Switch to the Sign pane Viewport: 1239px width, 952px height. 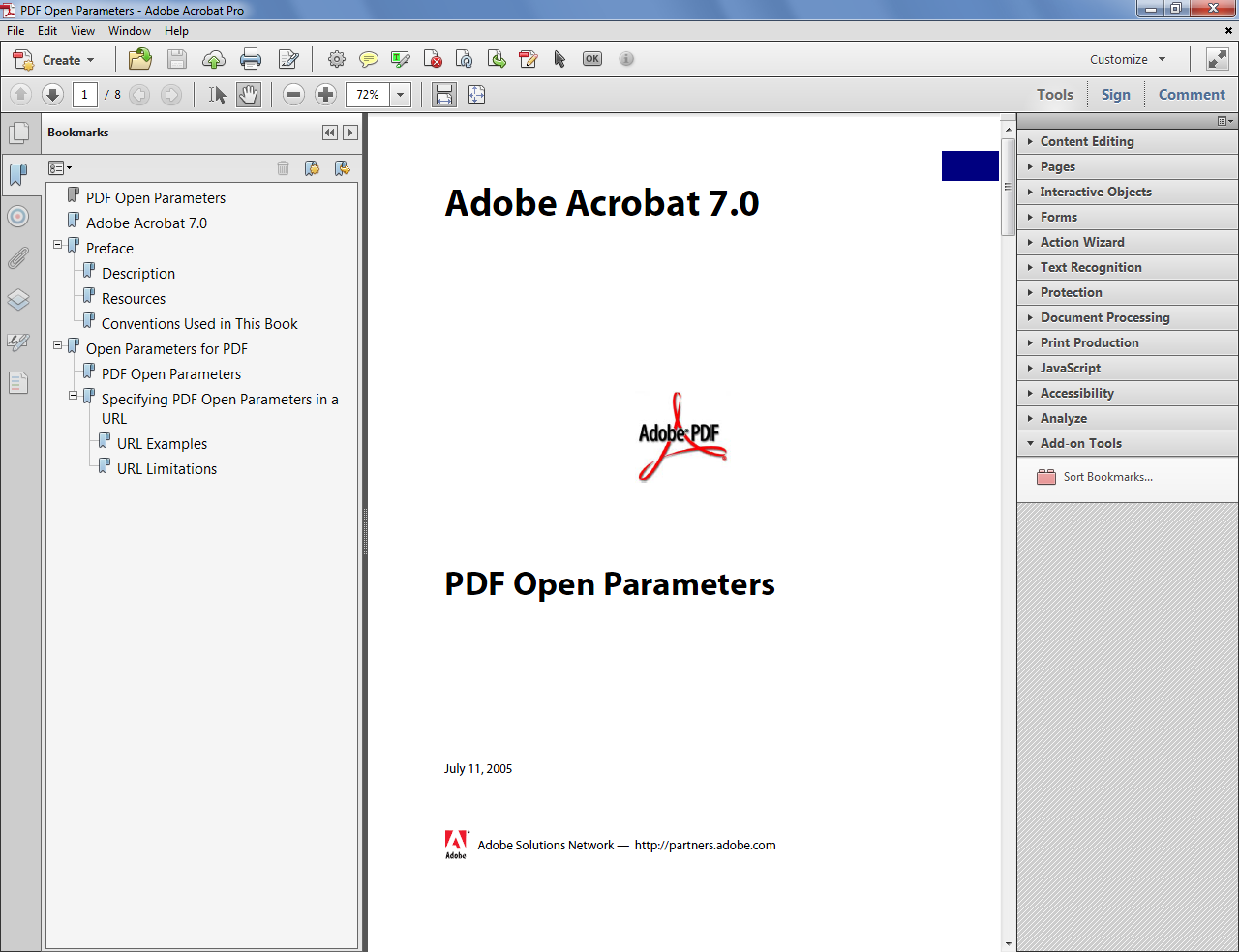(x=1115, y=94)
